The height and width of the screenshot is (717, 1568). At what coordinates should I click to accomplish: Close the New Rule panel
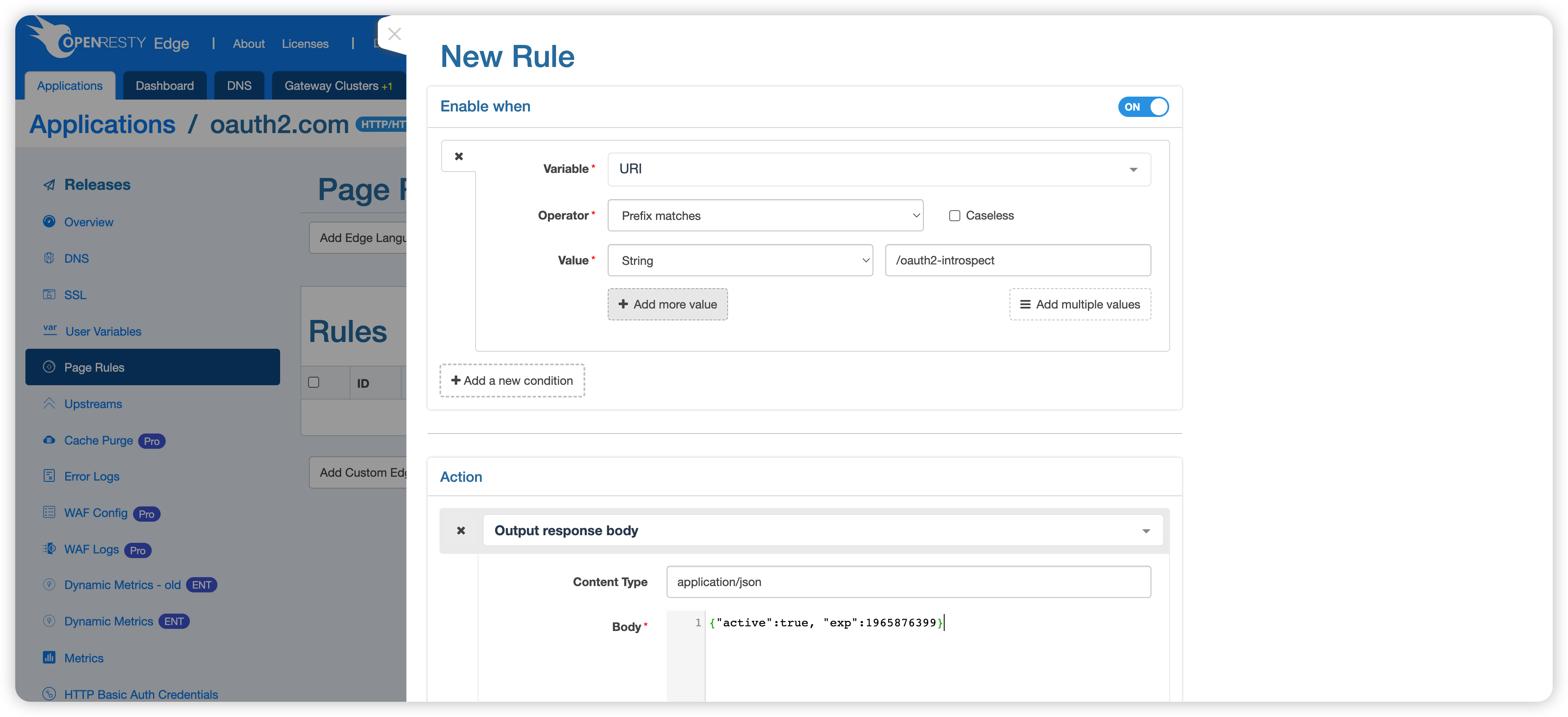pos(395,34)
